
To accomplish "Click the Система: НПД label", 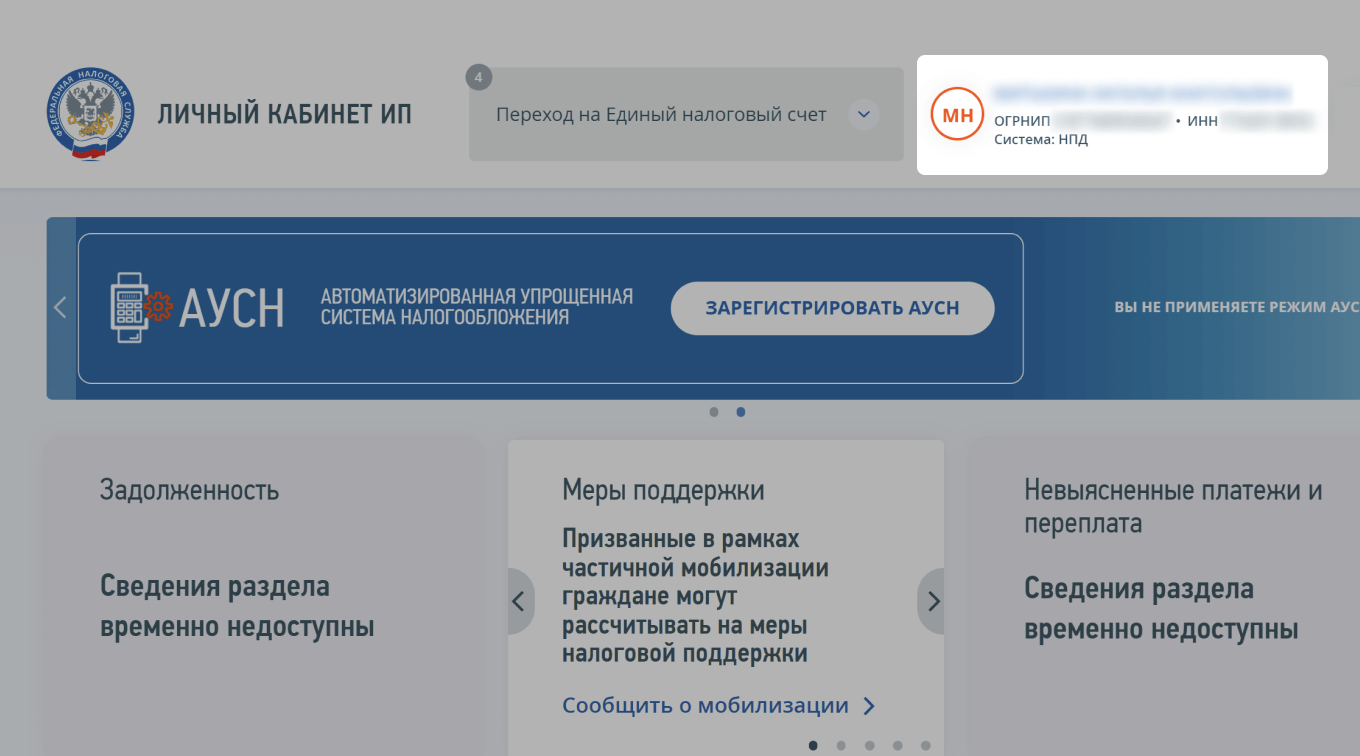I will [x=1042, y=139].
